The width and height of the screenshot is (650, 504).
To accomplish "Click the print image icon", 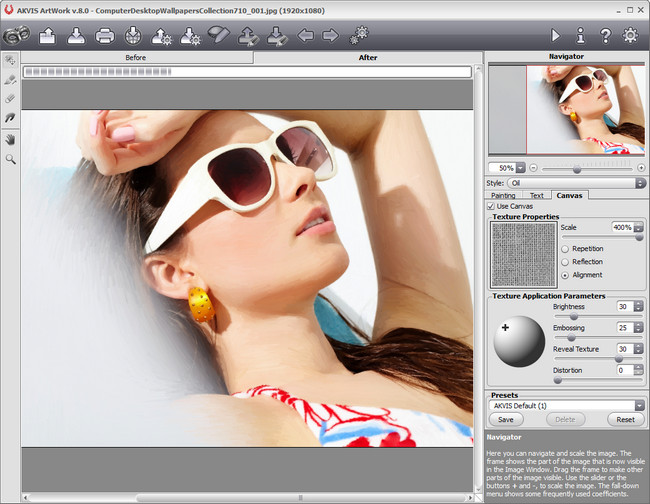I will tap(104, 36).
